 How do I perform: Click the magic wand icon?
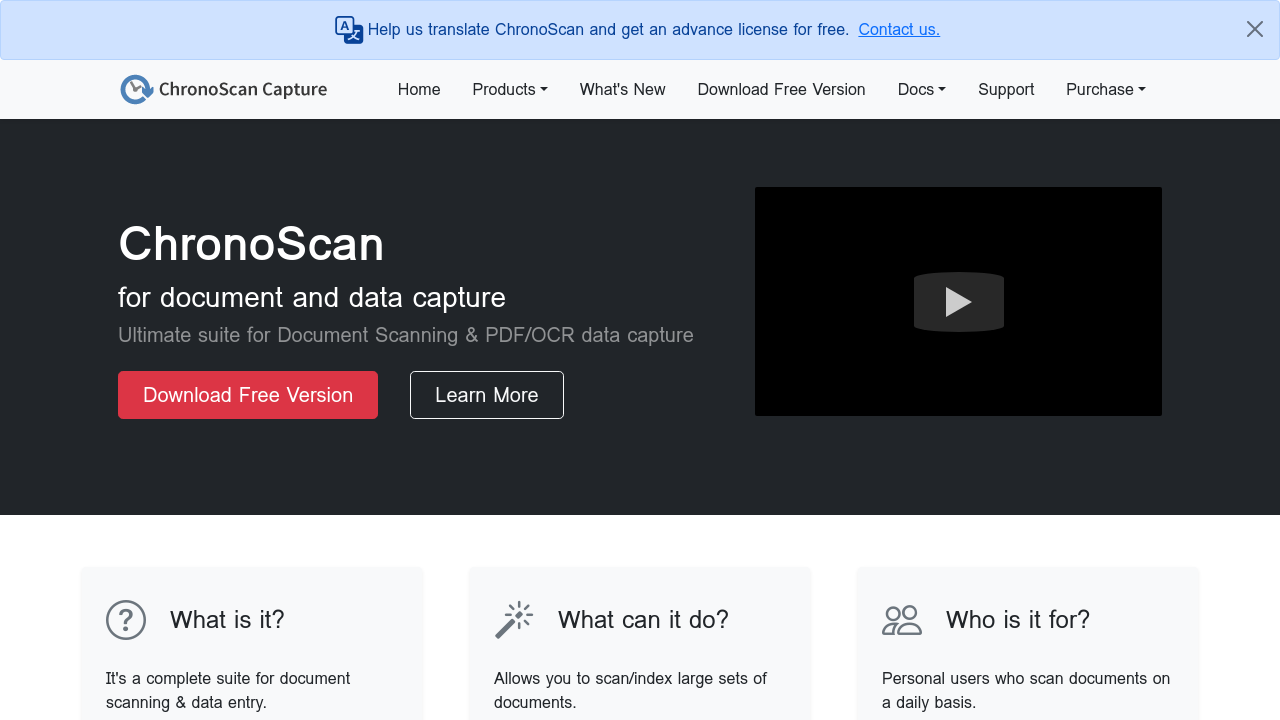[x=514, y=620]
